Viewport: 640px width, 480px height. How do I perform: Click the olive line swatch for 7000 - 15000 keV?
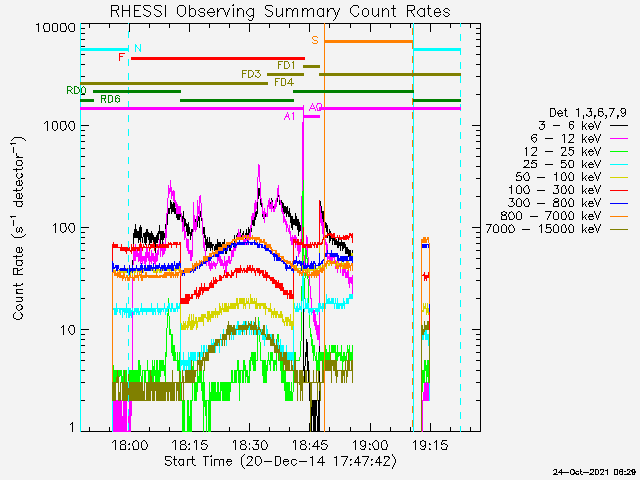click(x=619, y=229)
